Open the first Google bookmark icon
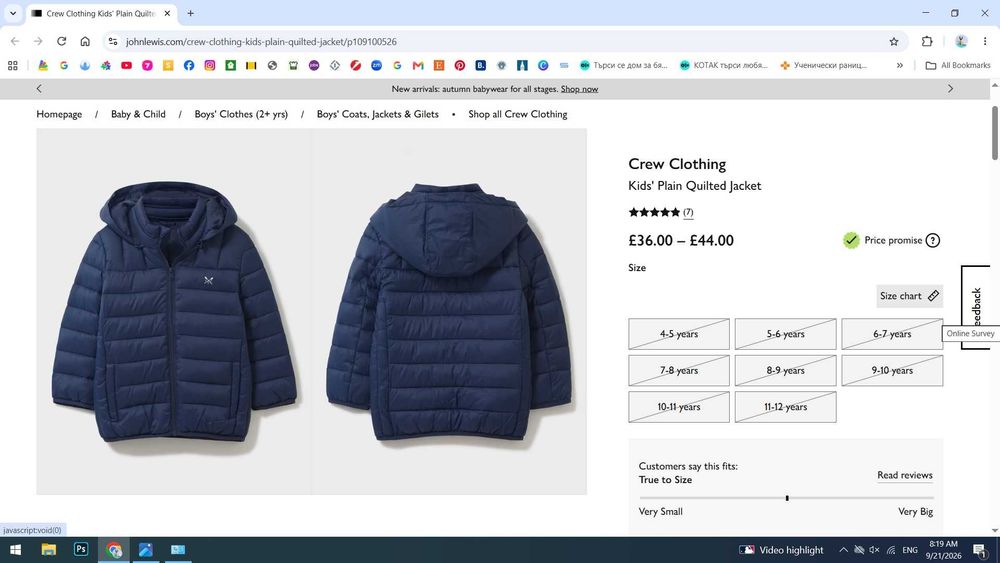This screenshot has width=1000, height=563. click(x=64, y=65)
